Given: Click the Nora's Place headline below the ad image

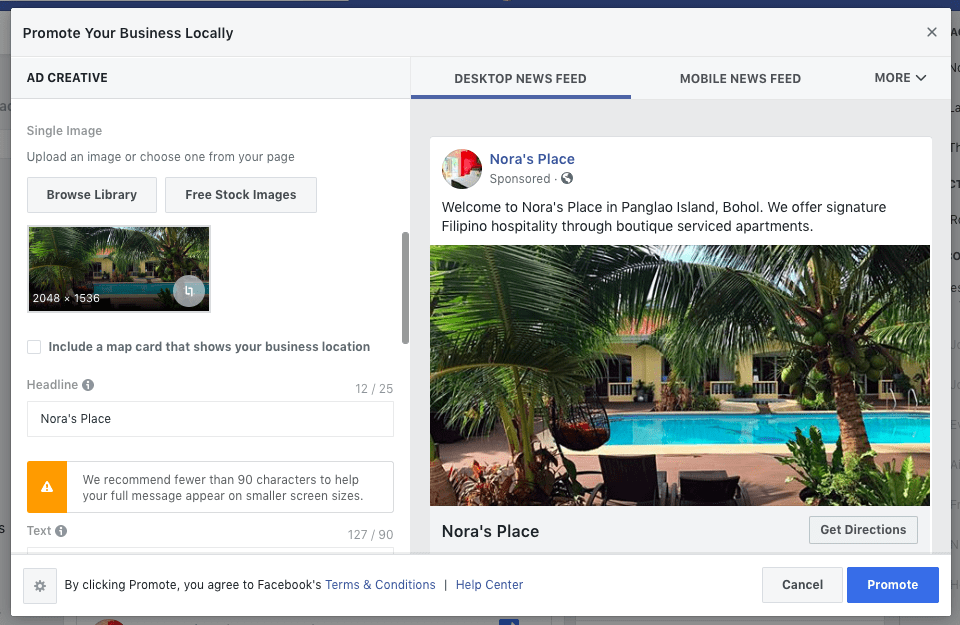Looking at the screenshot, I should click(490, 531).
